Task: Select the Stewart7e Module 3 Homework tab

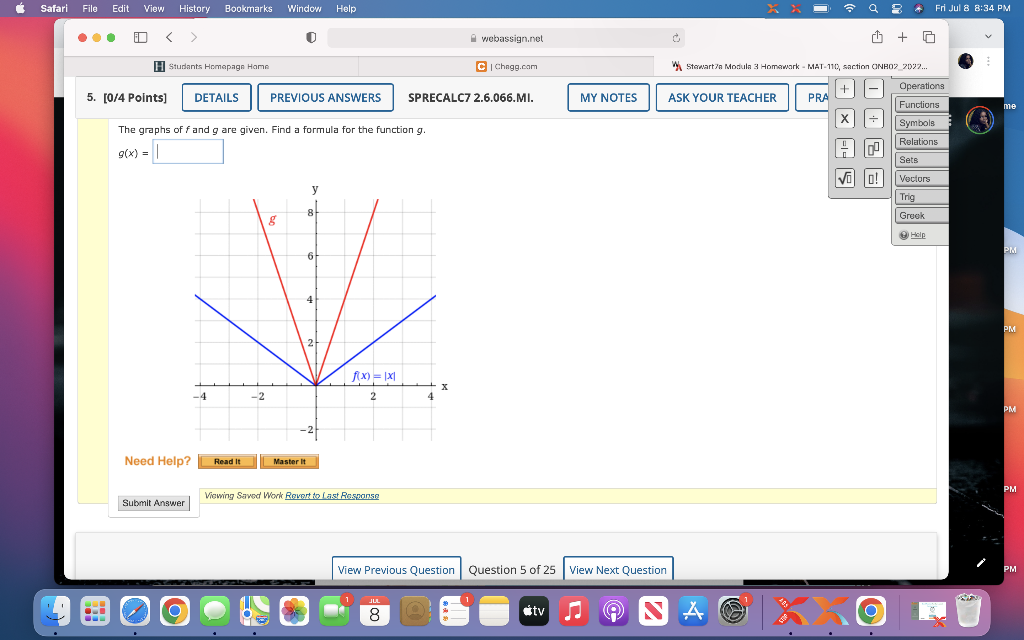Action: pyautogui.click(x=801, y=66)
